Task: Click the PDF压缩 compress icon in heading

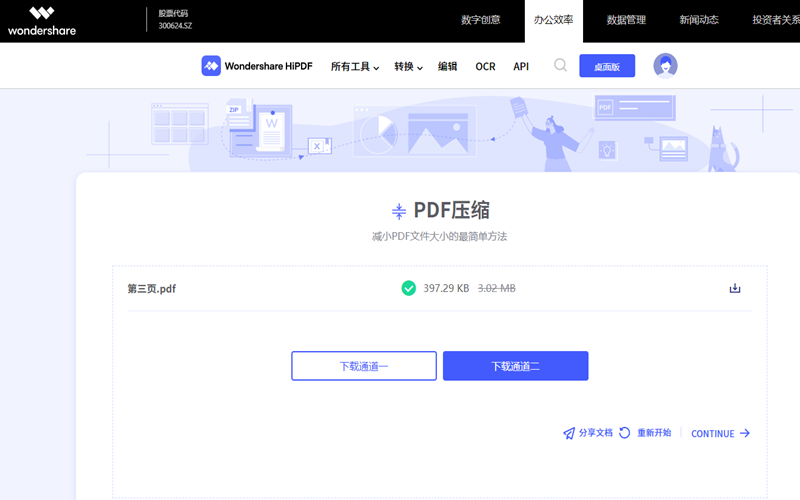Action: [399, 211]
